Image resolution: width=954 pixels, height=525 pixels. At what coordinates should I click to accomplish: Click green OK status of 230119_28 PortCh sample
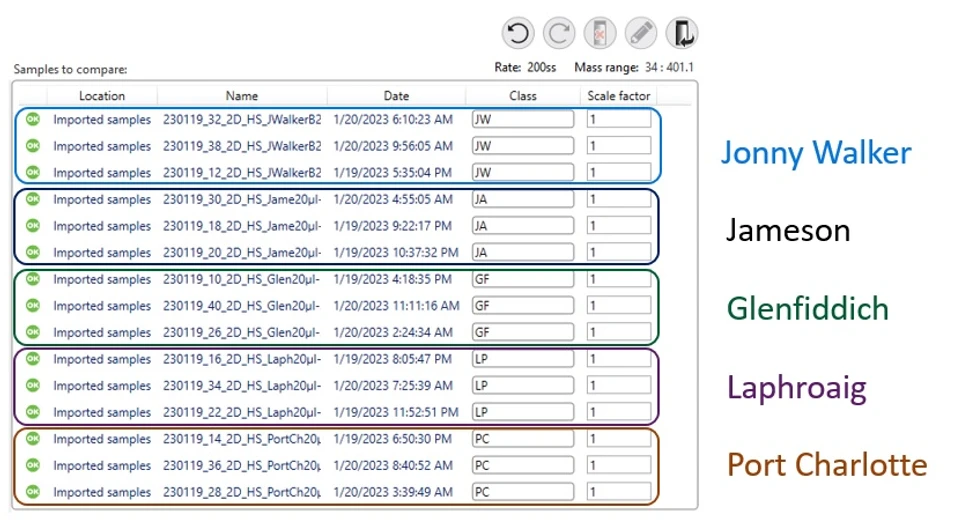(32, 492)
